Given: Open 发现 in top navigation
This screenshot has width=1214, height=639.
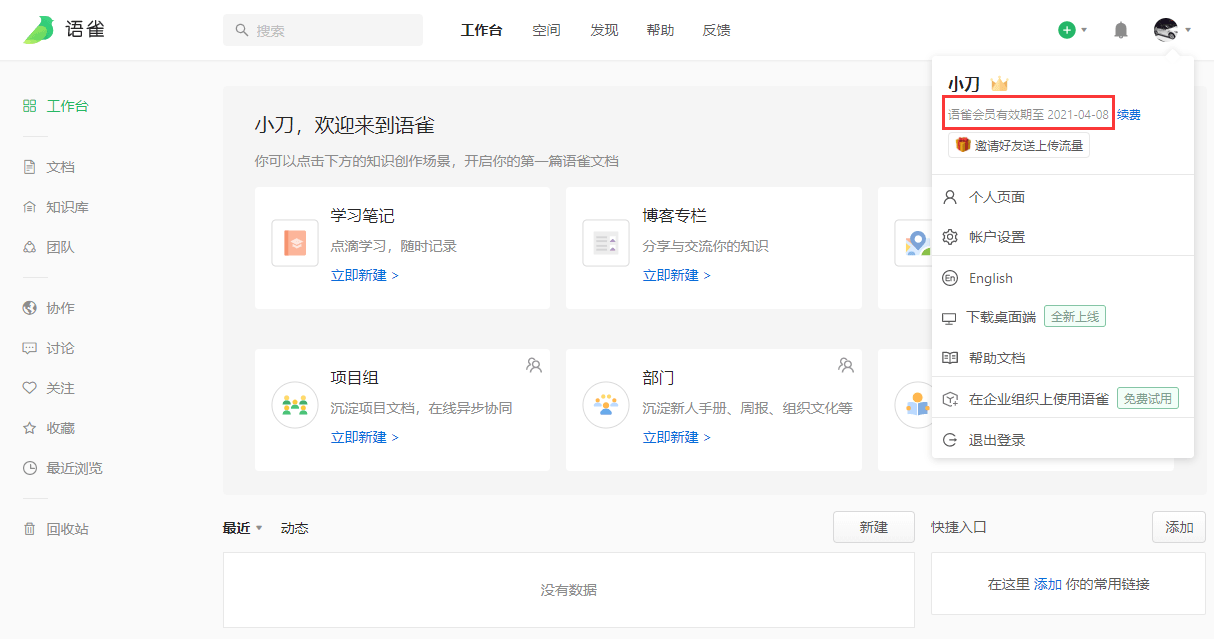Looking at the screenshot, I should (x=604, y=30).
